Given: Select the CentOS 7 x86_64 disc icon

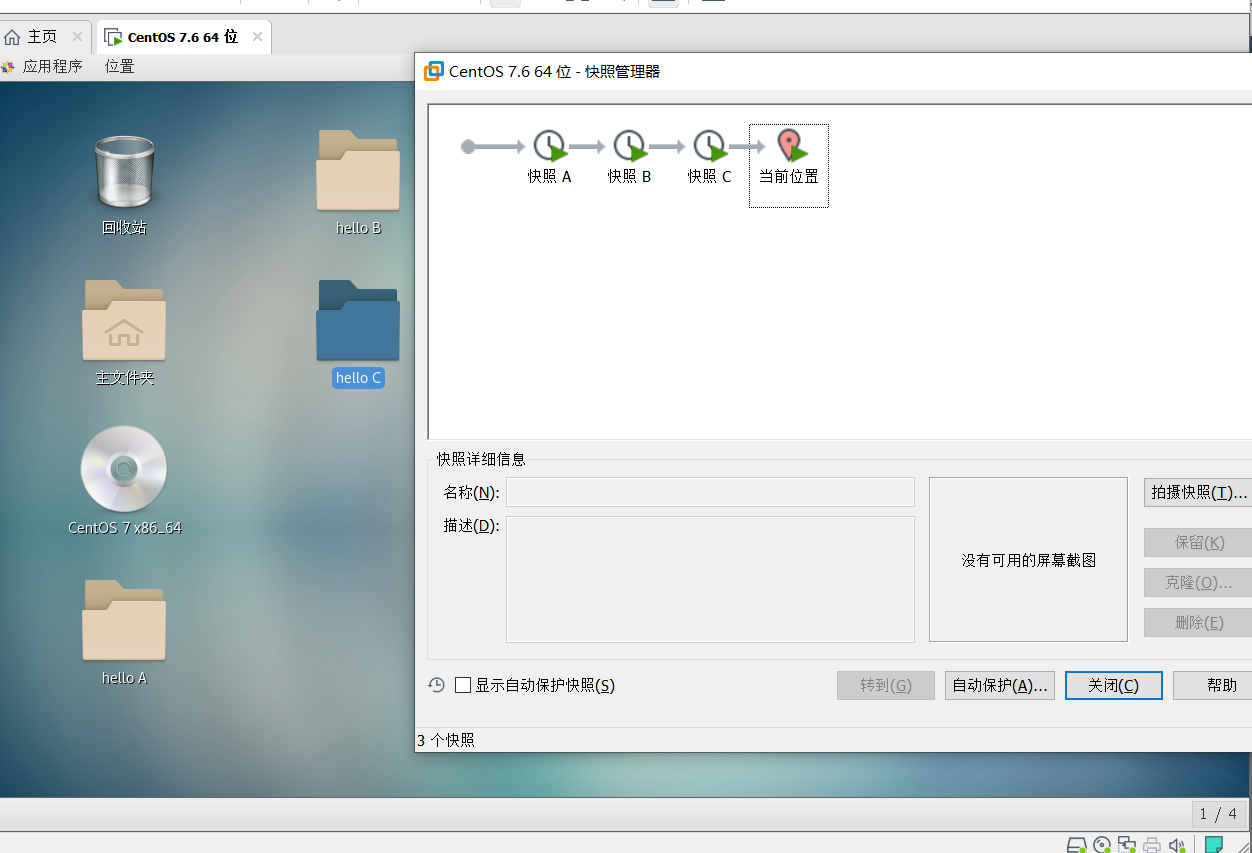Looking at the screenshot, I should click(x=124, y=469).
